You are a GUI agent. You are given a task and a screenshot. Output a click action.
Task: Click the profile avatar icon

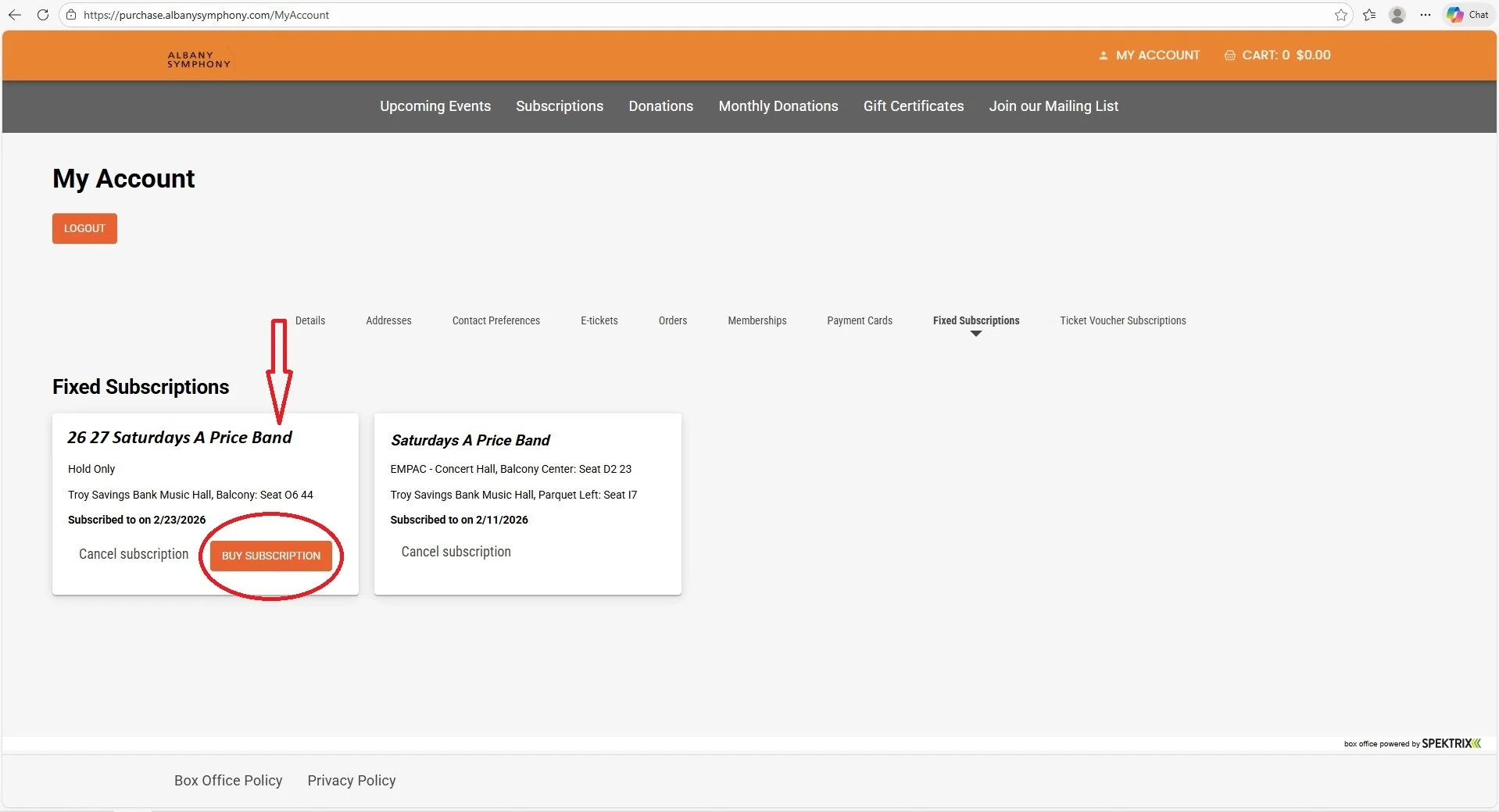pyautogui.click(x=1397, y=15)
